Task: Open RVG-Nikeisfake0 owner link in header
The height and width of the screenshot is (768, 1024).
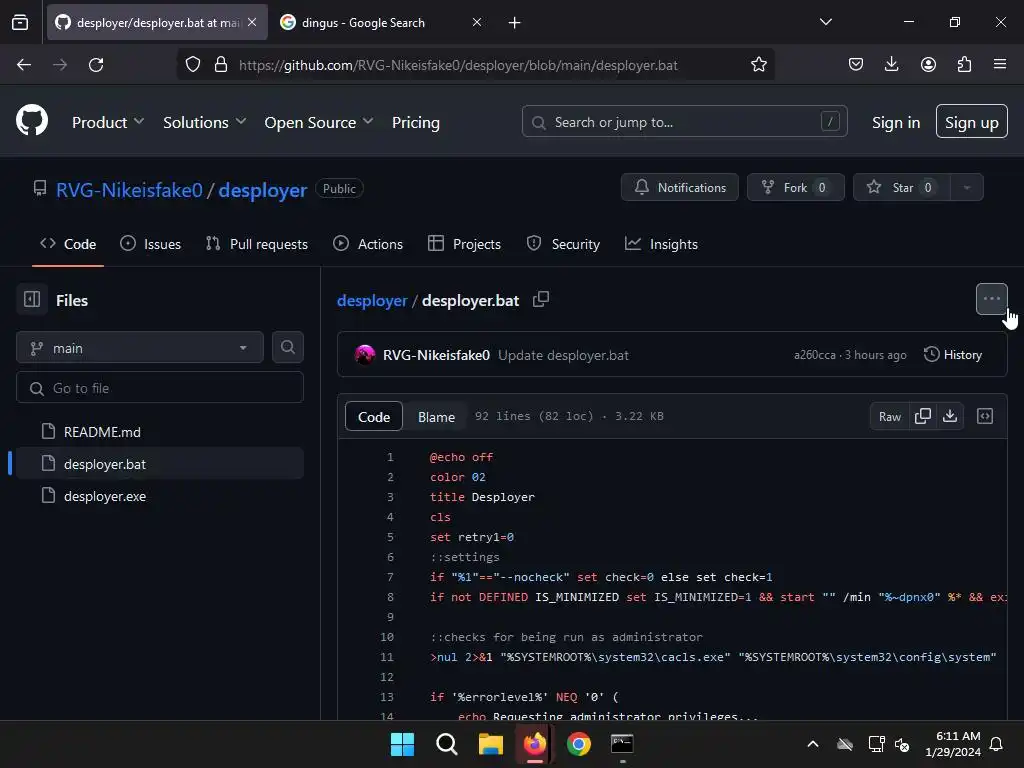Action: tap(129, 190)
